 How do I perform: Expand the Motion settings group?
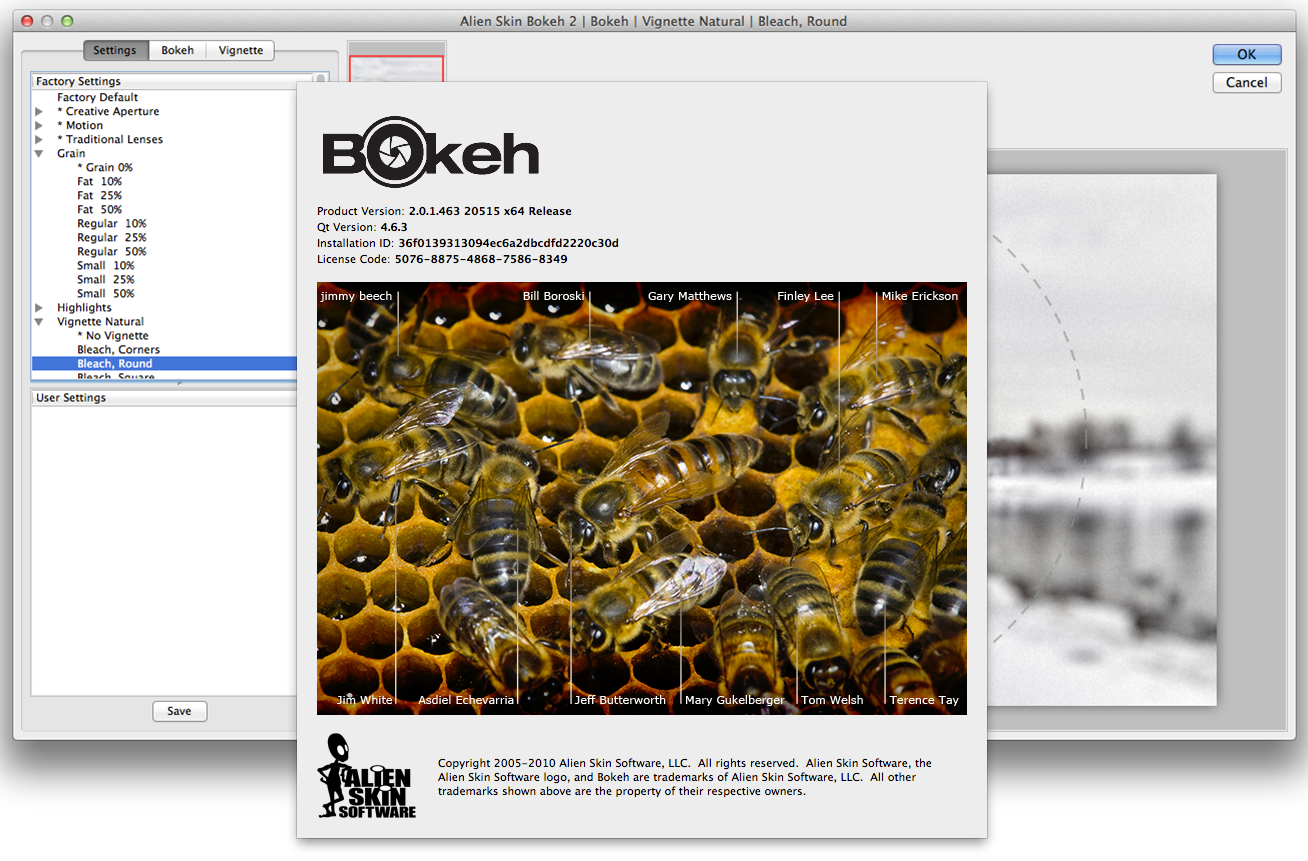coord(39,126)
